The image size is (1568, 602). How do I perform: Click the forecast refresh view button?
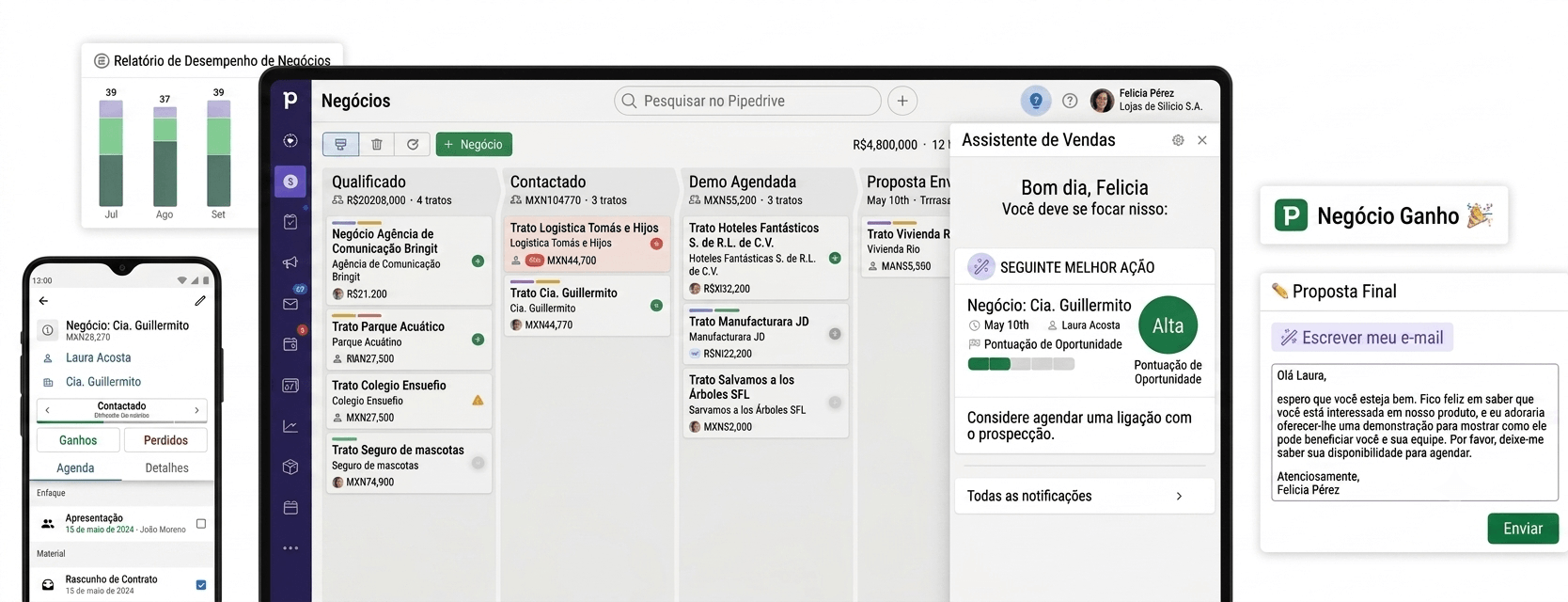(x=412, y=144)
